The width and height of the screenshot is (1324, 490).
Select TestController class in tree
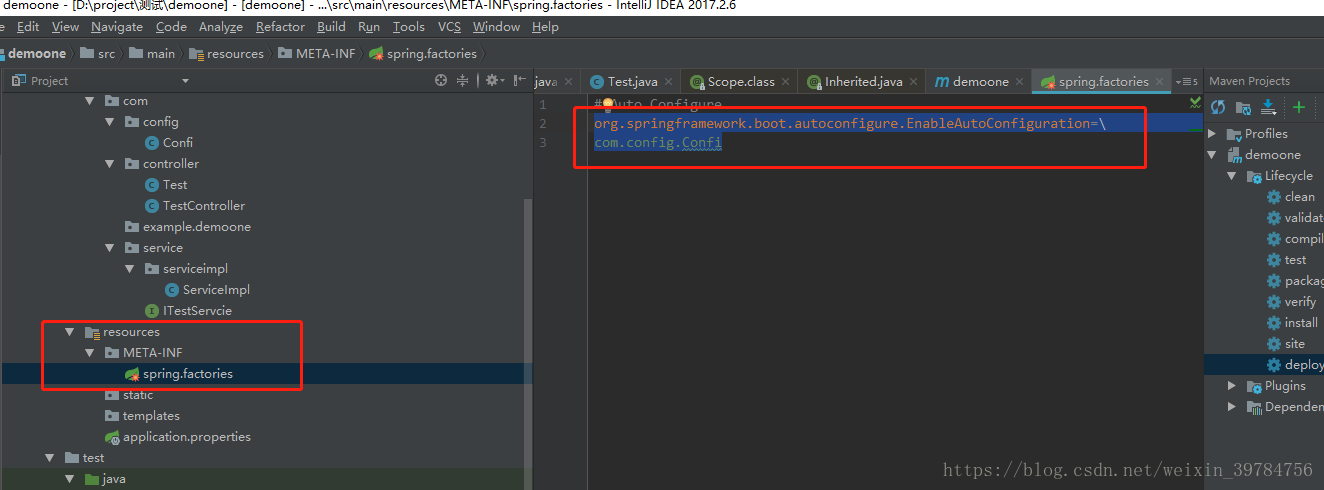203,206
